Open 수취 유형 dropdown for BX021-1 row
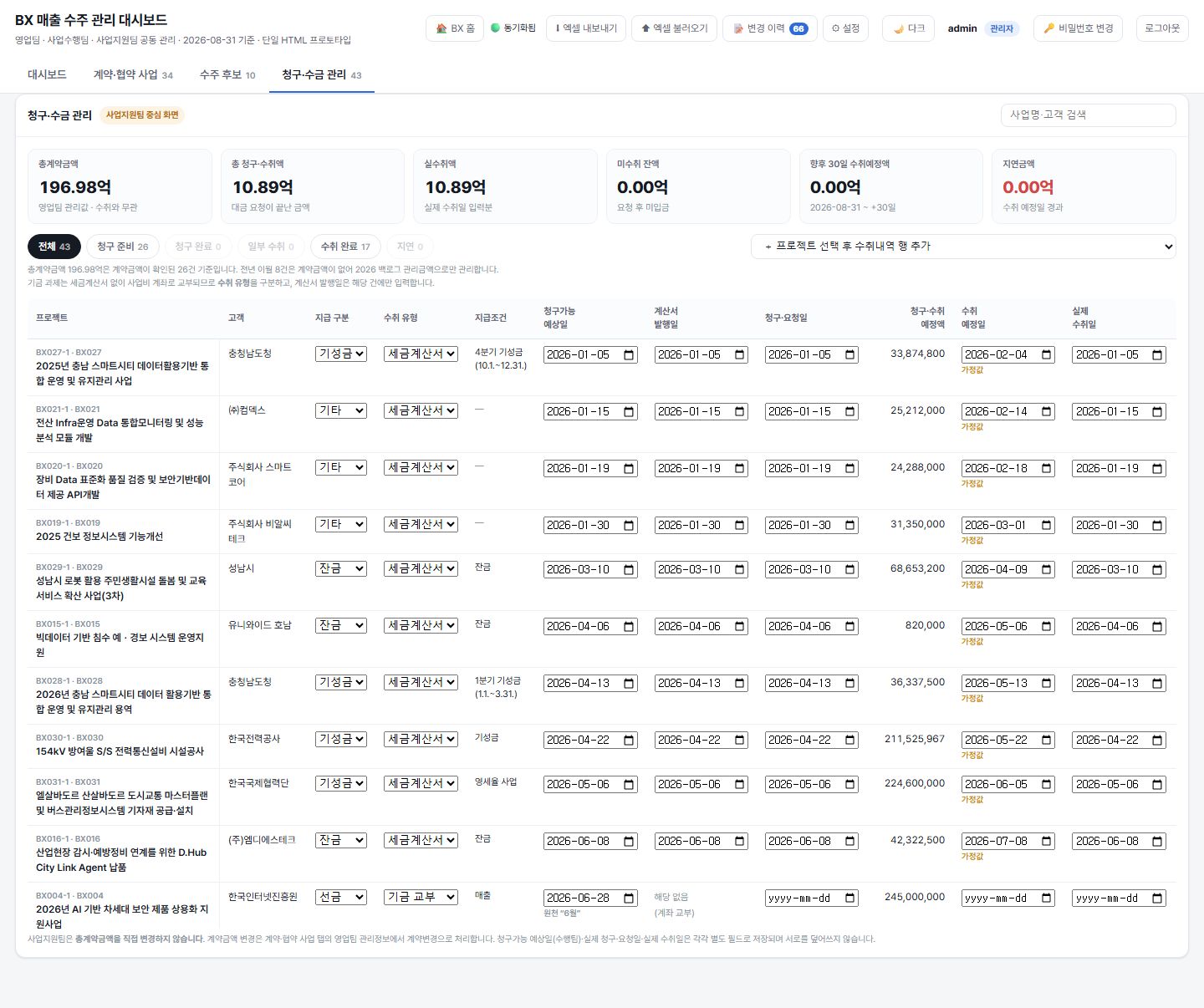 point(421,411)
